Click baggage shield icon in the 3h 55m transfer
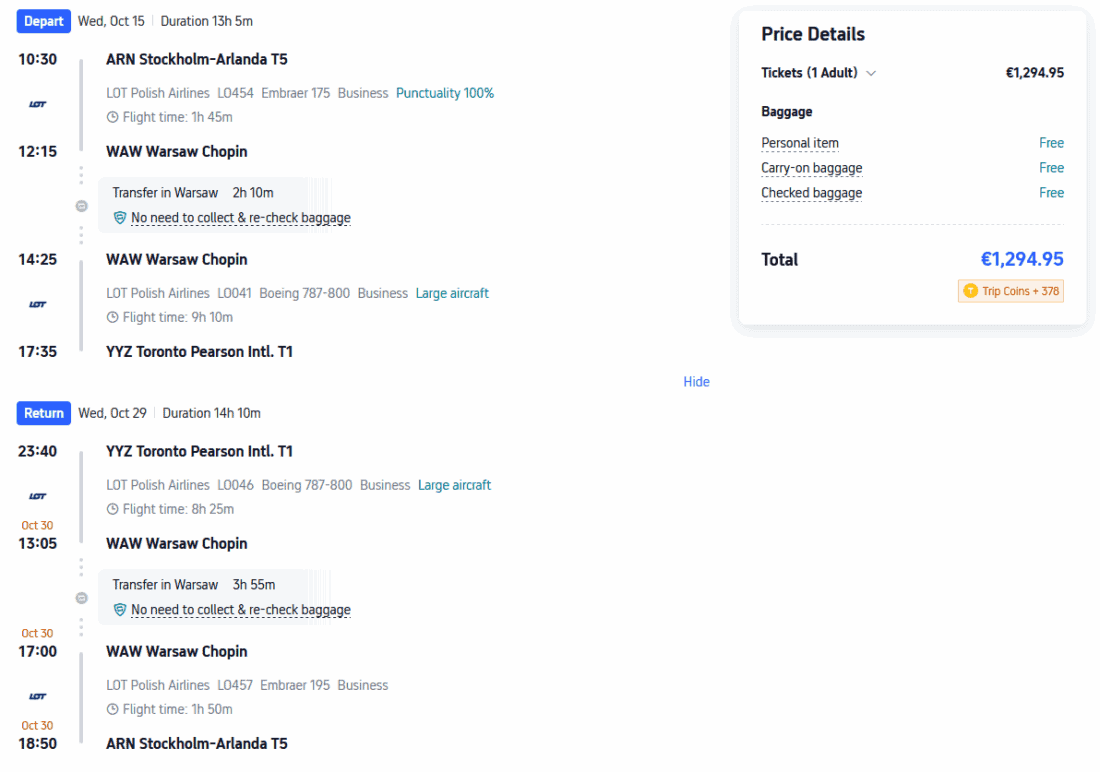 pos(120,610)
